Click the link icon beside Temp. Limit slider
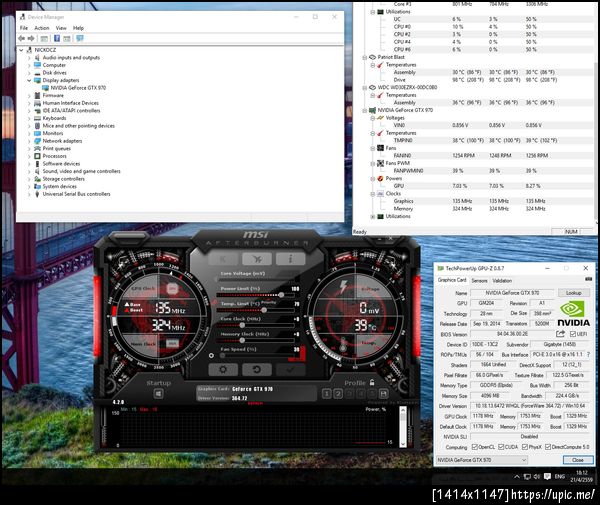600x505 pixels. [x=214, y=303]
